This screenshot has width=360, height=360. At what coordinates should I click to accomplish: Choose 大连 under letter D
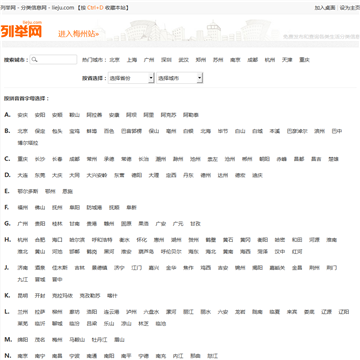pos(22,175)
